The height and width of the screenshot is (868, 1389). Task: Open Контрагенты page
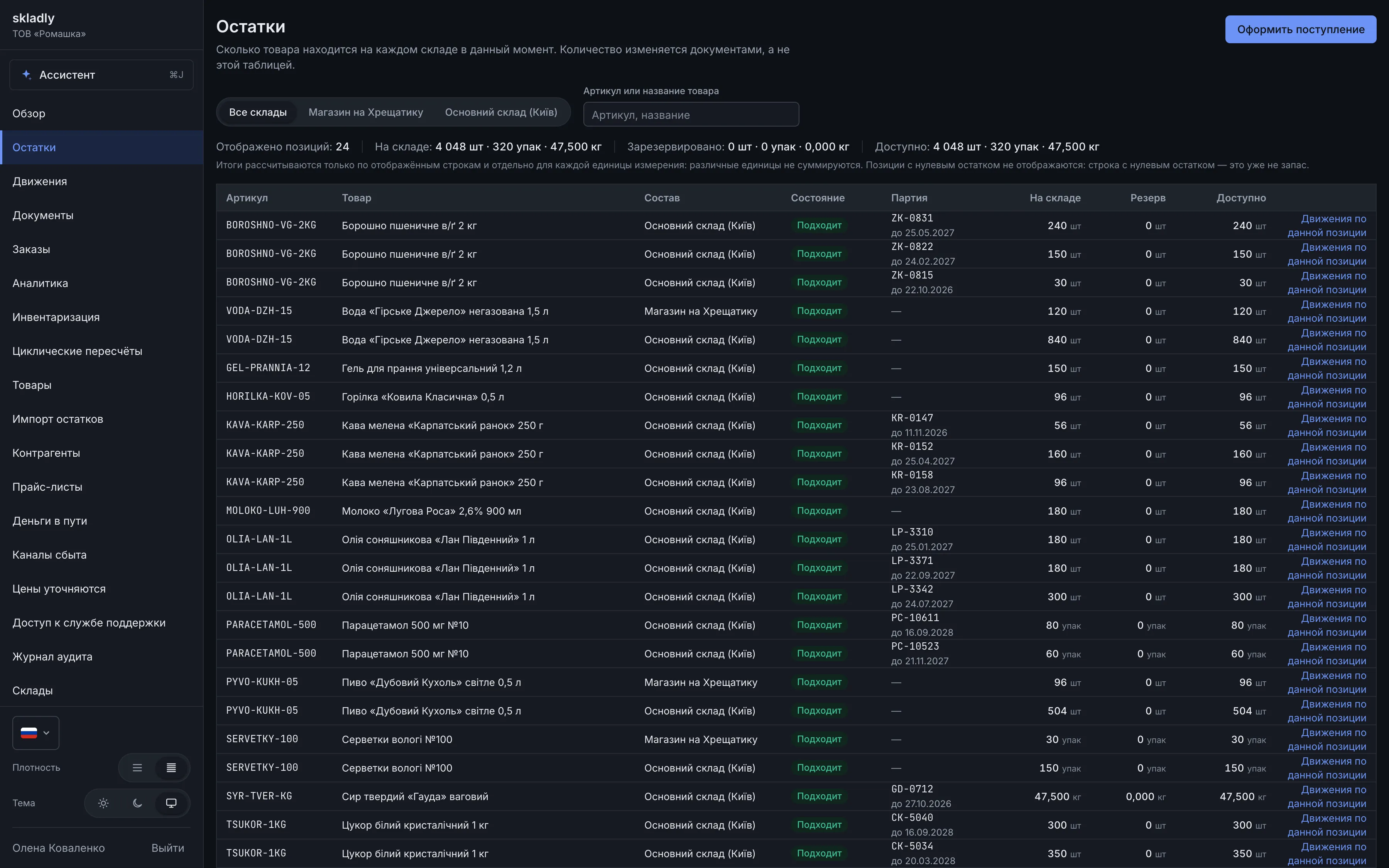point(101,453)
